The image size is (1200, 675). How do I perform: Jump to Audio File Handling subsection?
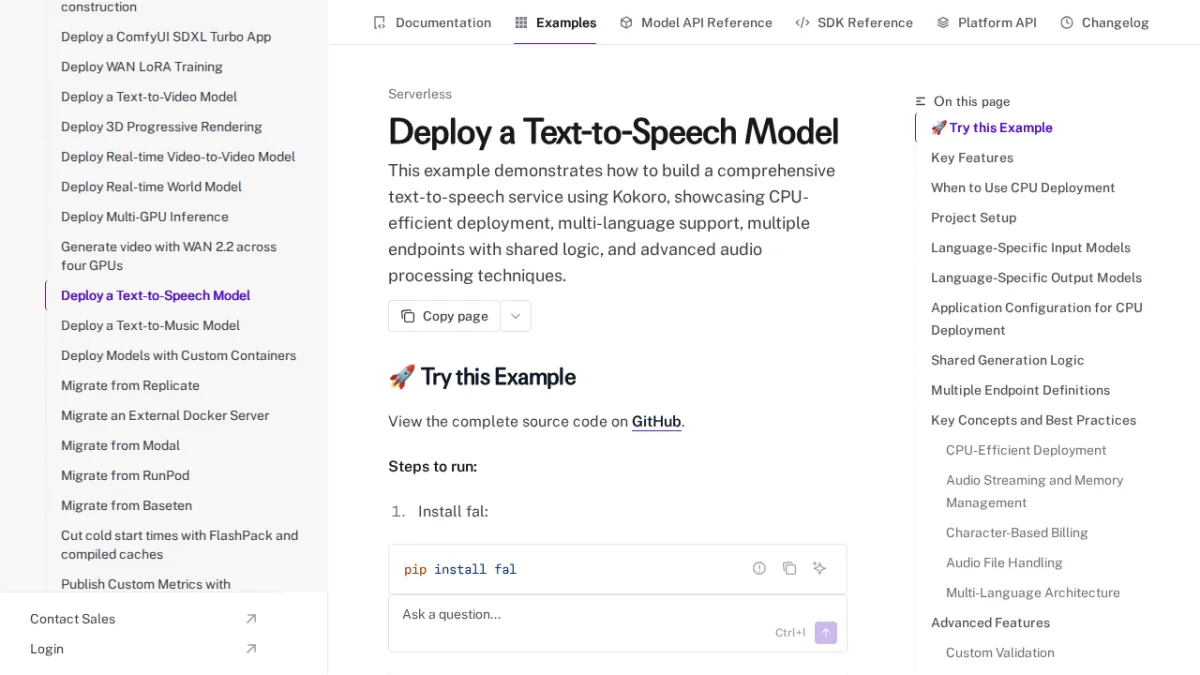(1004, 563)
